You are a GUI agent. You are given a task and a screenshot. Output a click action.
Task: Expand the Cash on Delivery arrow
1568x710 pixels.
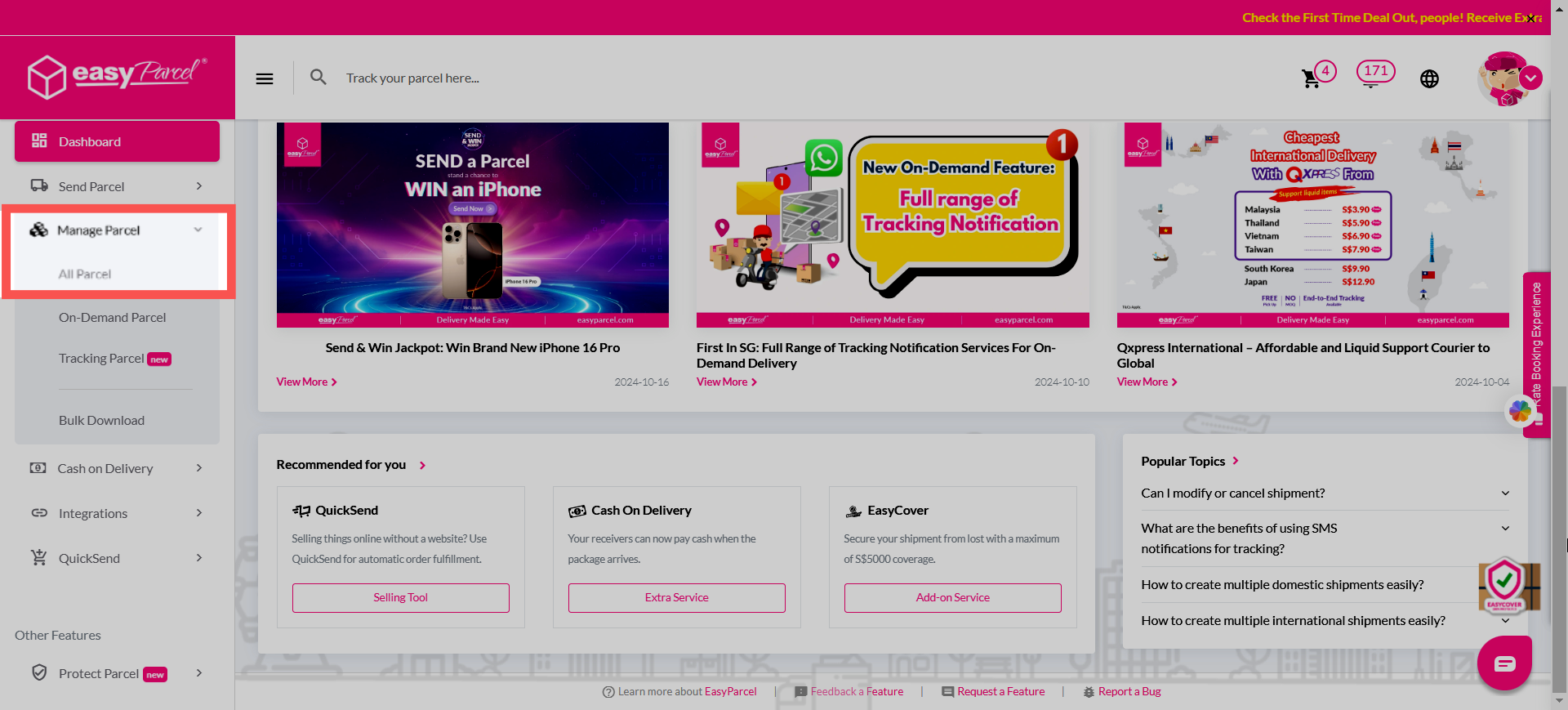[x=199, y=468]
